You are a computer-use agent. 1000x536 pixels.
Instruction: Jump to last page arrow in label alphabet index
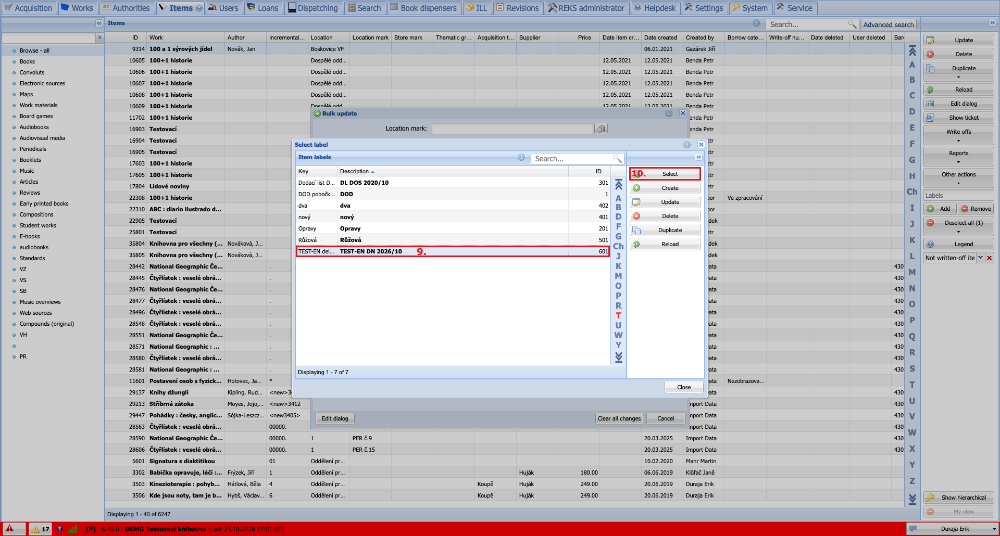point(618,357)
